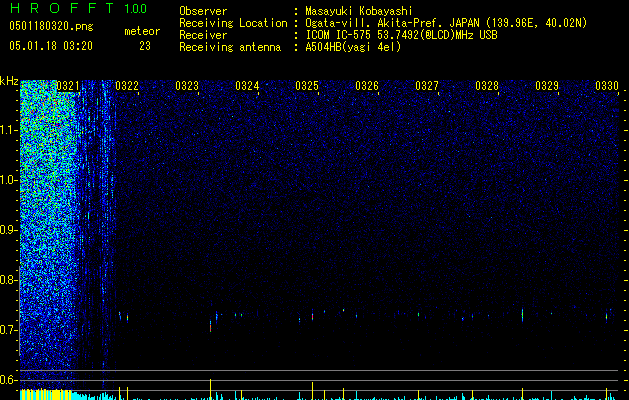Click the 0.7 kHz axis label
This screenshot has height=400, width=629.
(x=8, y=330)
